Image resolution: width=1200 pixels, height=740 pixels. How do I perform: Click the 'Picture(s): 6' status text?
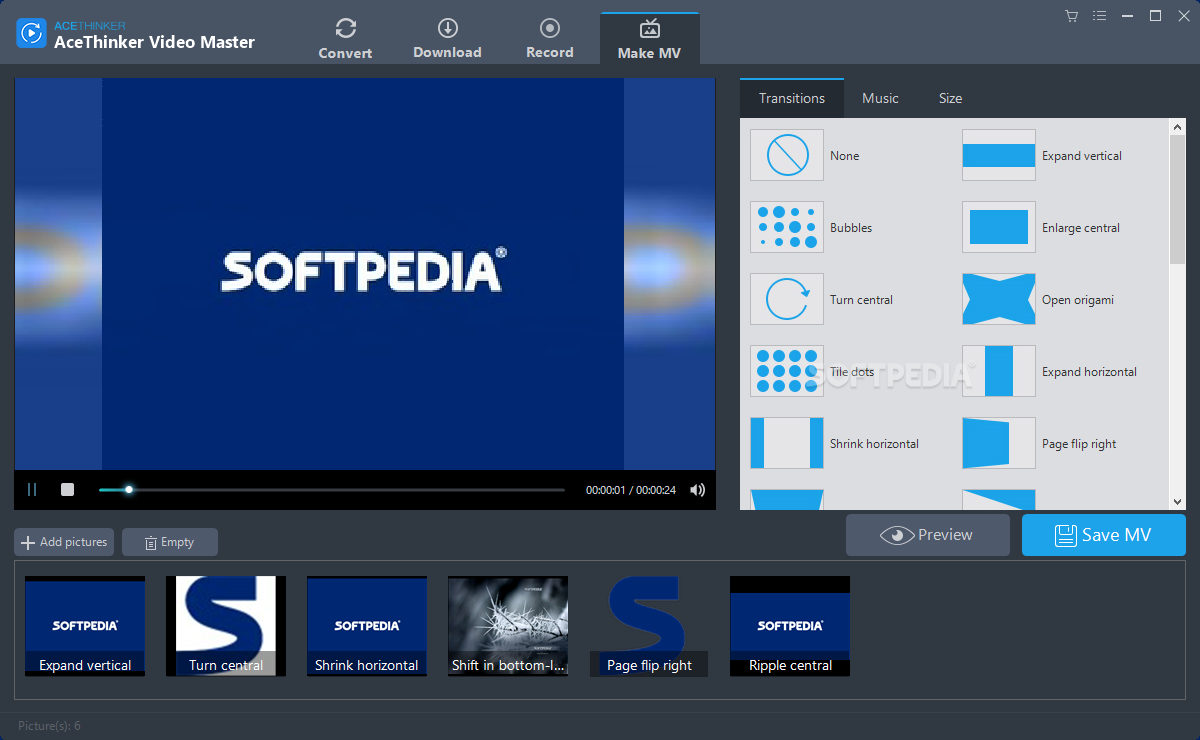pyautogui.click(x=49, y=726)
